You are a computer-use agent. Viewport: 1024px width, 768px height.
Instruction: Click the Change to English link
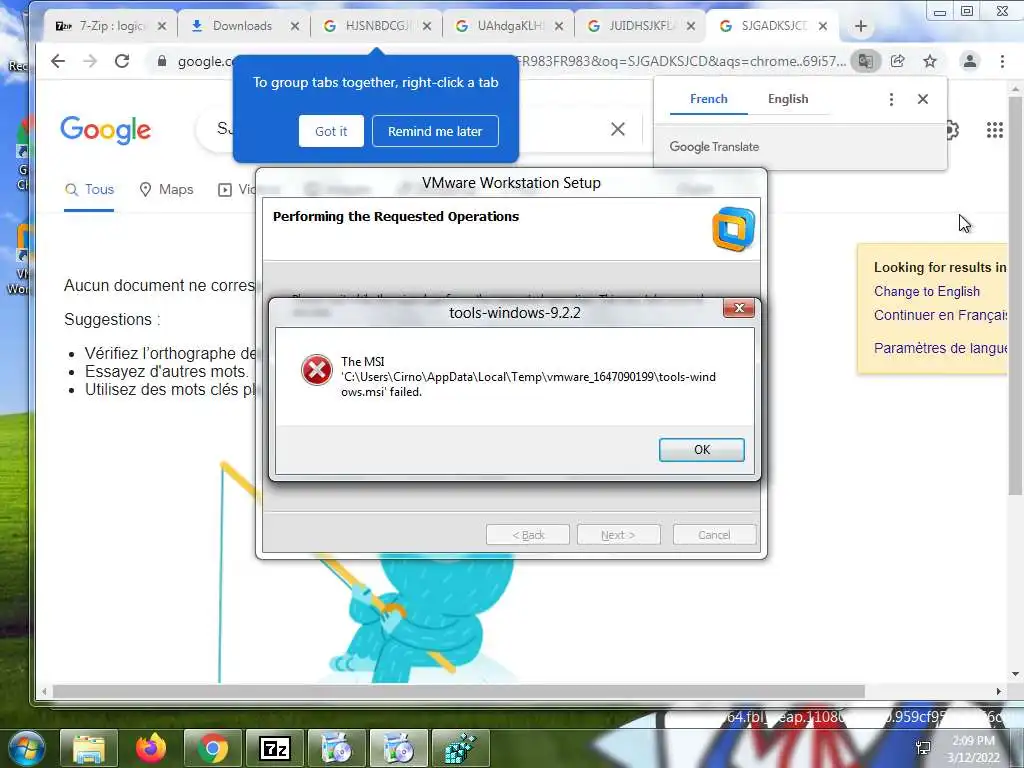[x=927, y=291]
